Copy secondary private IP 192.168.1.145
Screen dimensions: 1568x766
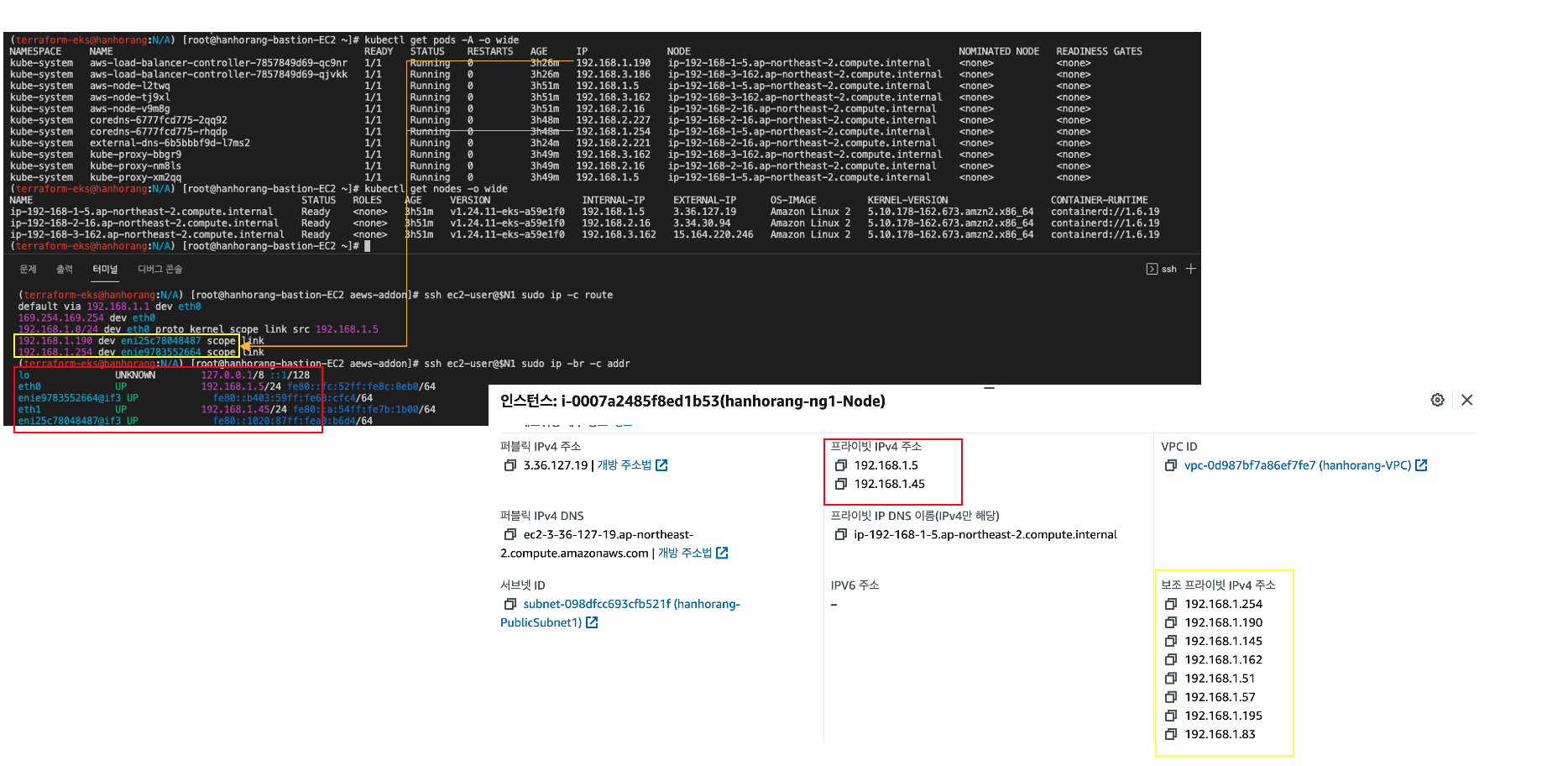click(x=1171, y=641)
